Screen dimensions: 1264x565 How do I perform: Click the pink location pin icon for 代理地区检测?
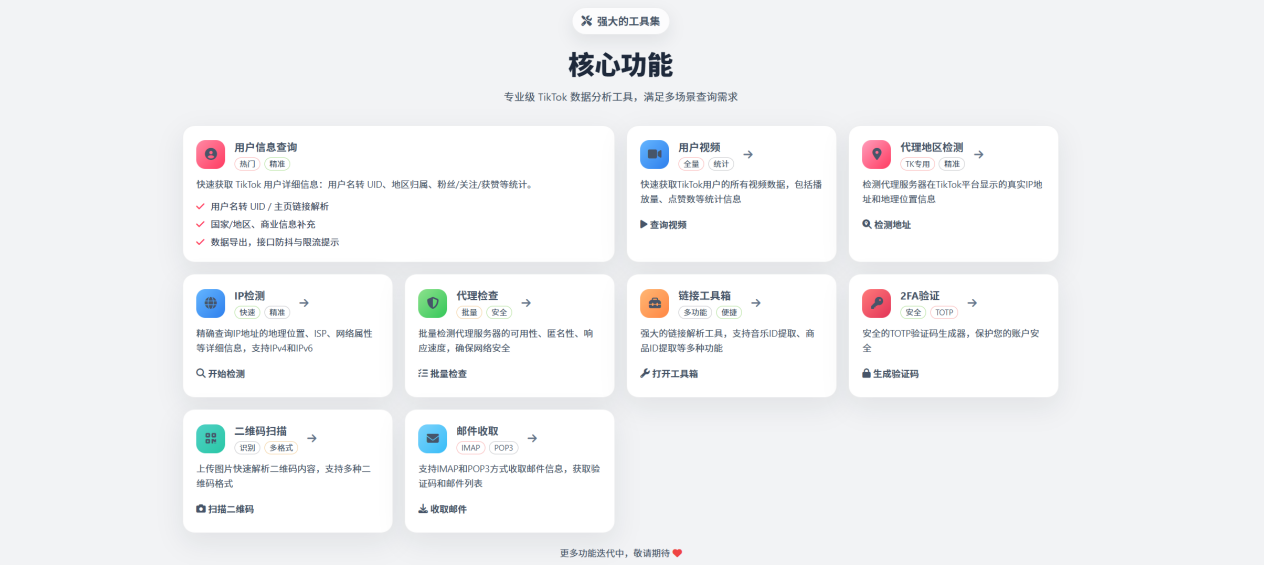tap(876, 154)
